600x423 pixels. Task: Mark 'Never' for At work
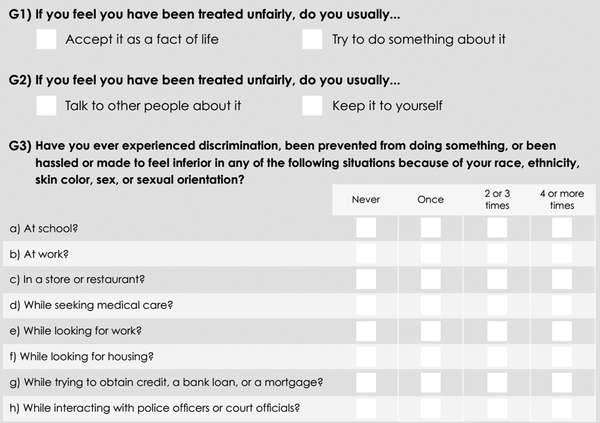[x=366, y=254]
